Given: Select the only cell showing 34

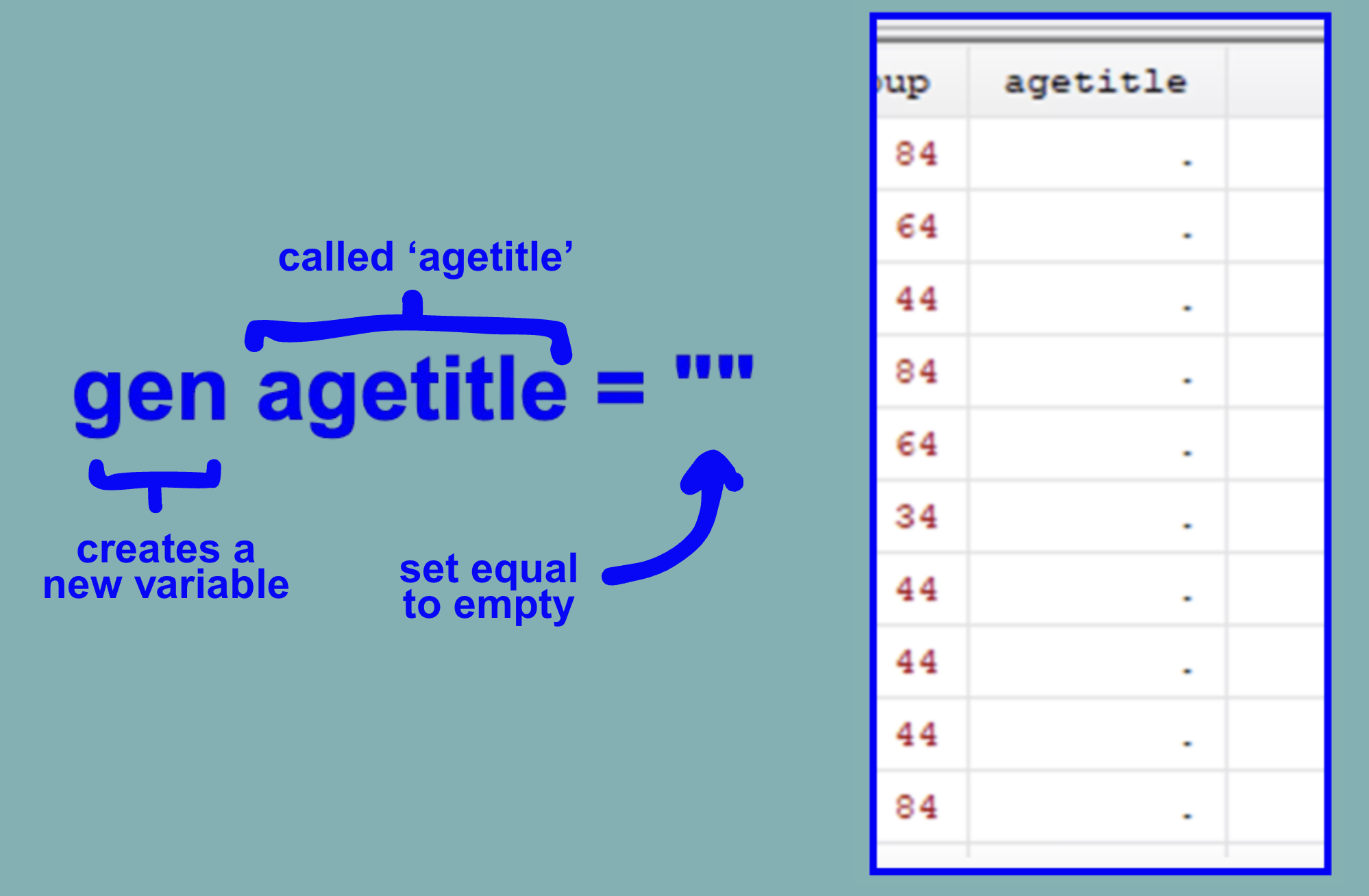Looking at the screenshot, I should (x=917, y=517).
